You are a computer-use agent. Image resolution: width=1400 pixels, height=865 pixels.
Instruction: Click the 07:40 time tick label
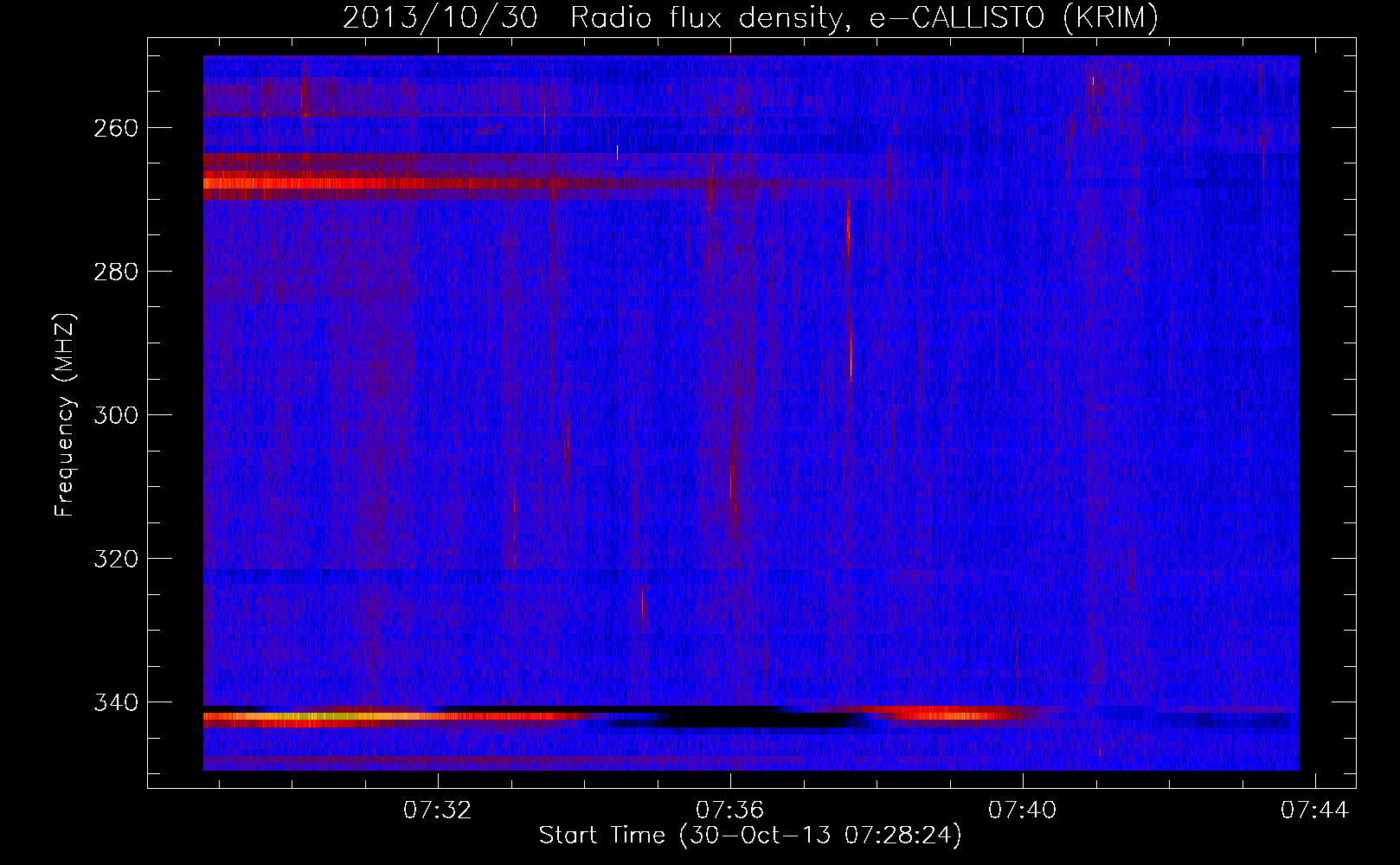pyautogui.click(x=1023, y=811)
